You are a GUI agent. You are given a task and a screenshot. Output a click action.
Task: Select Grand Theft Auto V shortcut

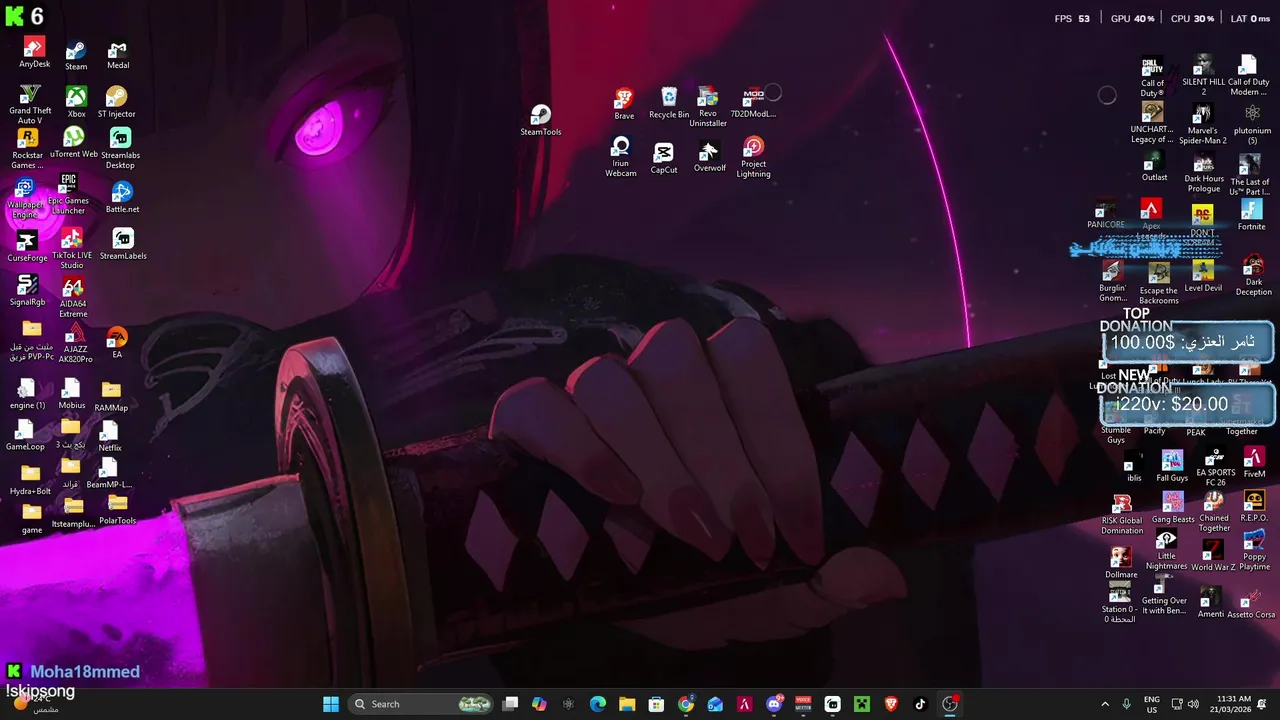pos(30,105)
